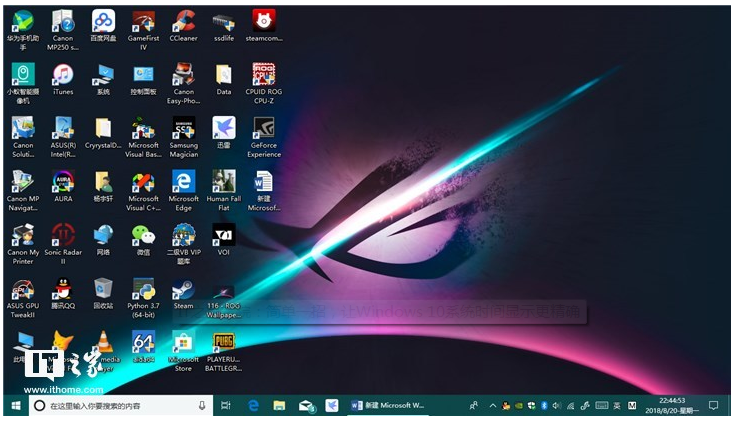Open the Canon MP250 manual shortcut
The height and width of the screenshot is (421, 736).
[x=63, y=30]
